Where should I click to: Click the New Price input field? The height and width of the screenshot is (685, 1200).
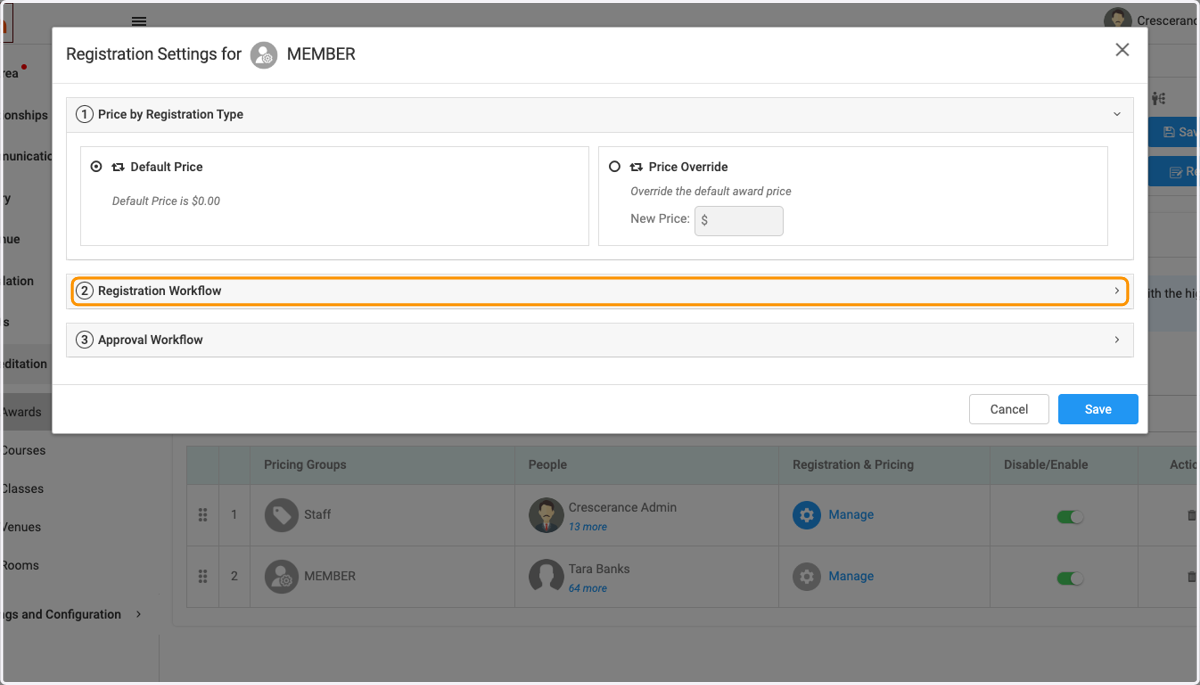(739, 220)
